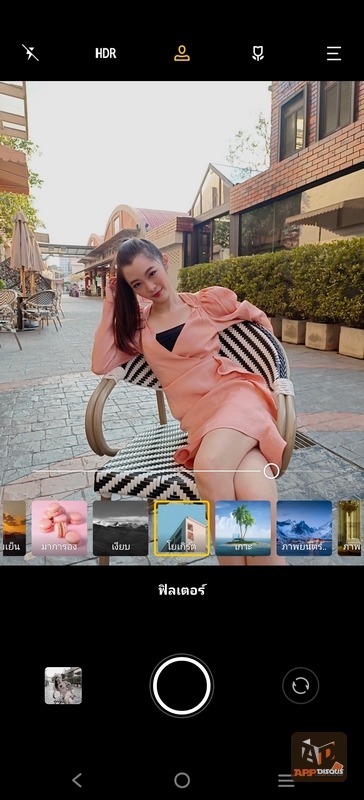This screenshot has height=800, width=364.
Task: Tap the Android home circle button
Action: [182, 780]
